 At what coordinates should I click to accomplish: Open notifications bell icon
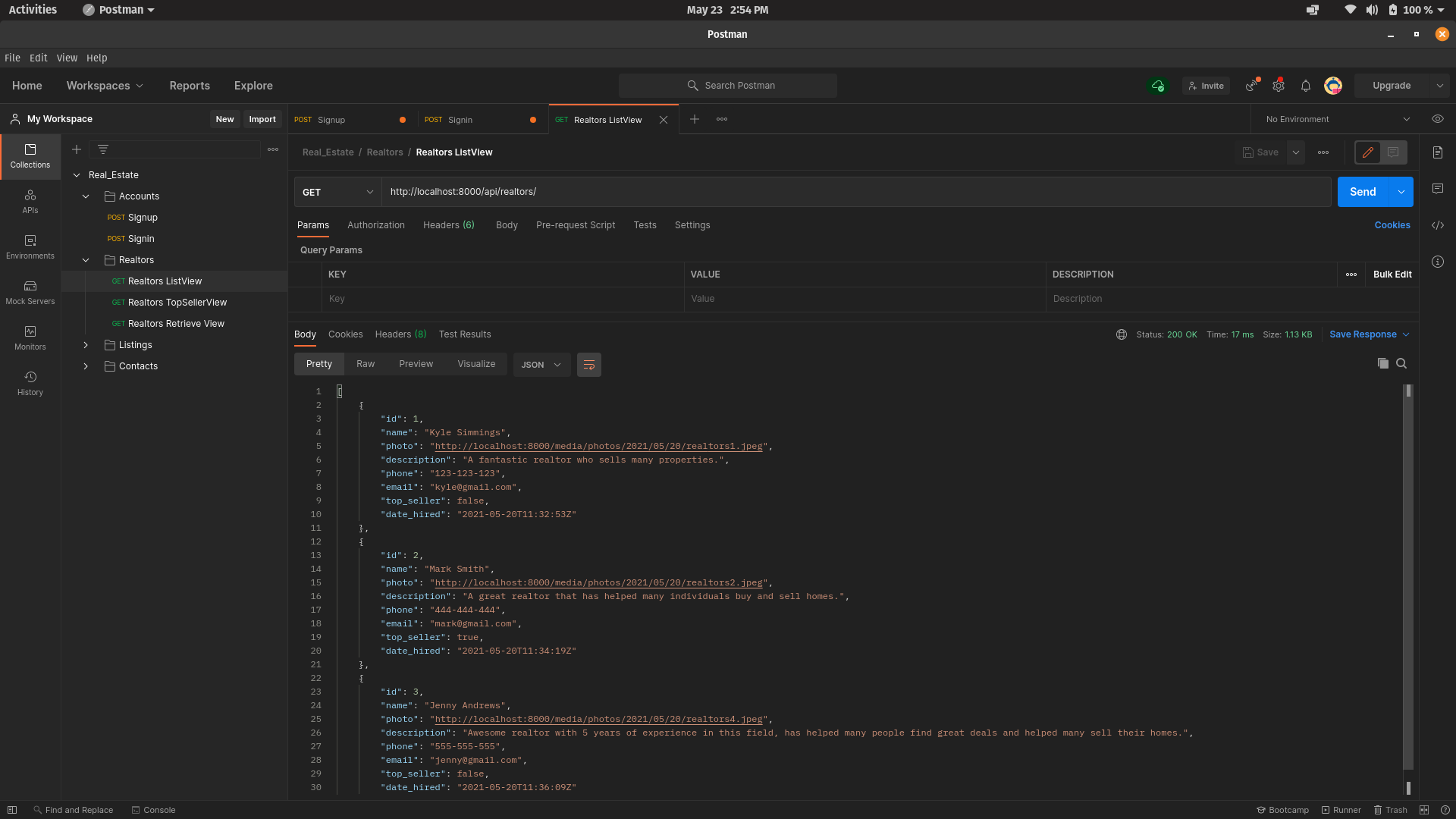coord(1306,86)
